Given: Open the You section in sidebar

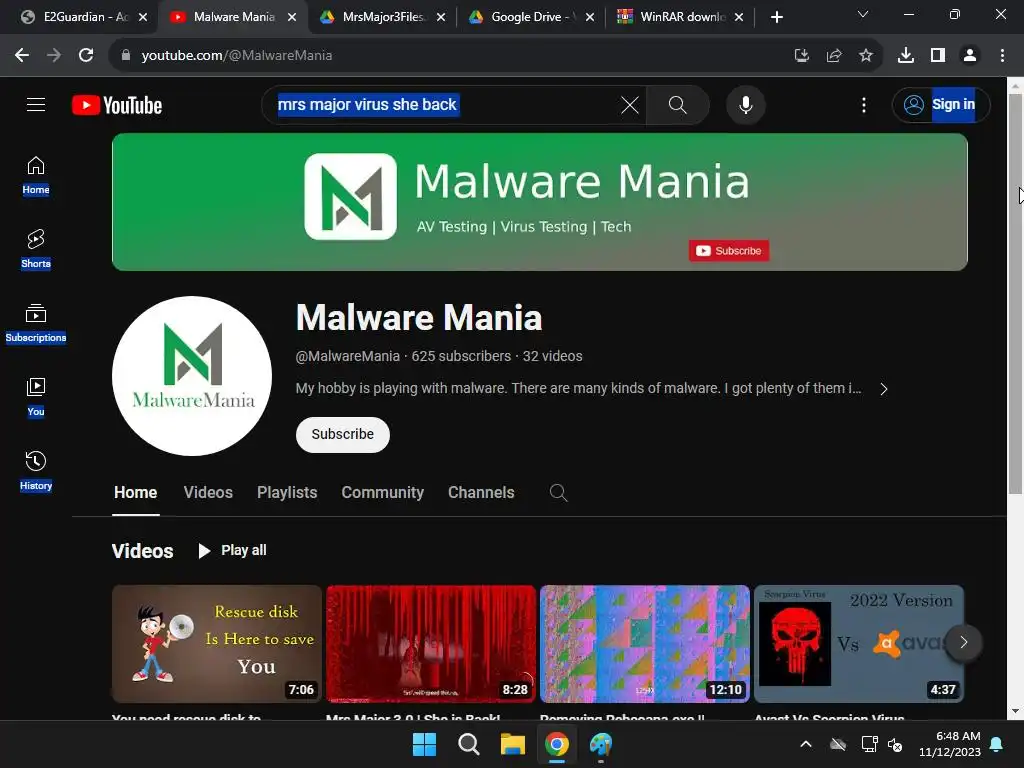Looking at the screenshot, I should coord(36,397).
